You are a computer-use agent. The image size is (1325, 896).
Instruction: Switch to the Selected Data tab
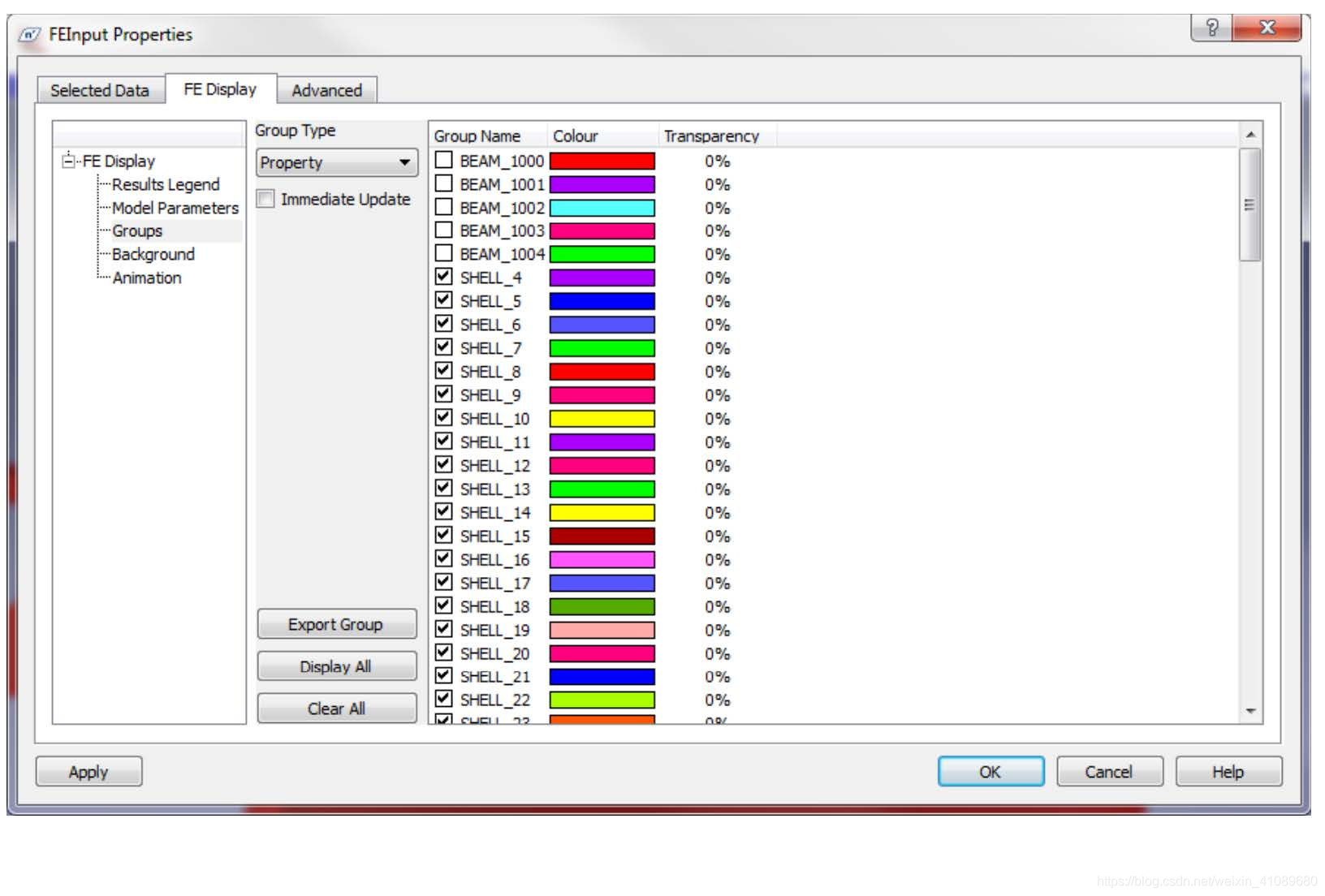[x=100, y=90]
